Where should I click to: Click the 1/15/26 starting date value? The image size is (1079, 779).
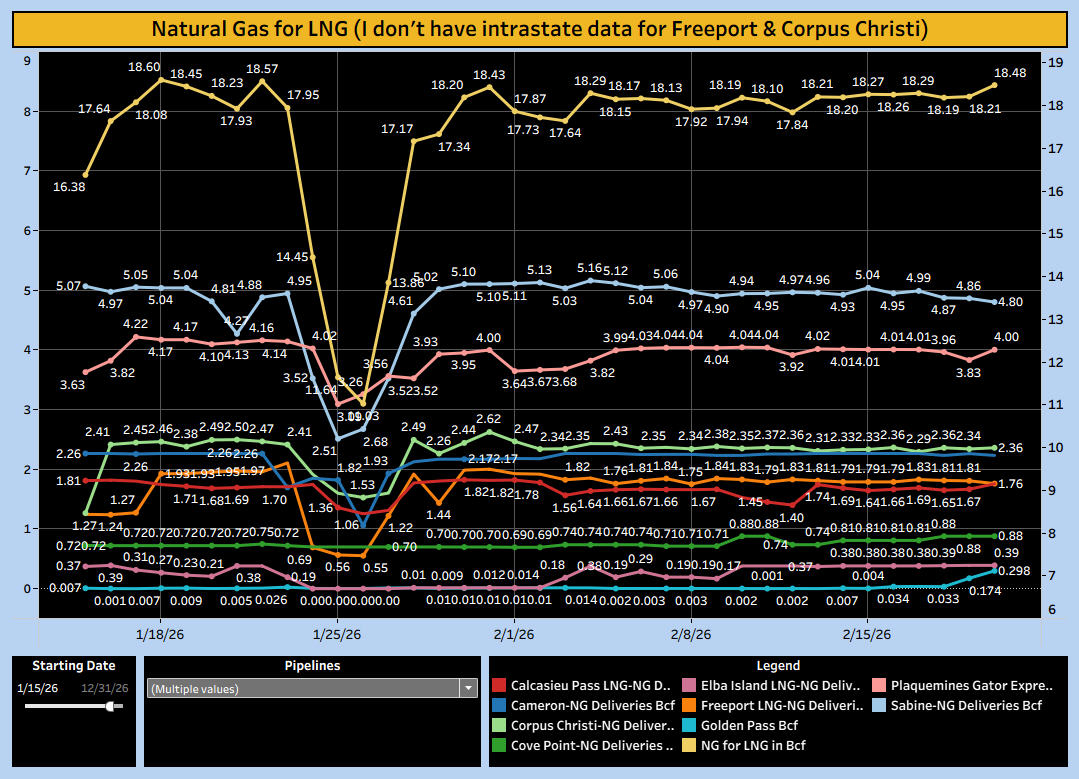(x=38, y=688)
